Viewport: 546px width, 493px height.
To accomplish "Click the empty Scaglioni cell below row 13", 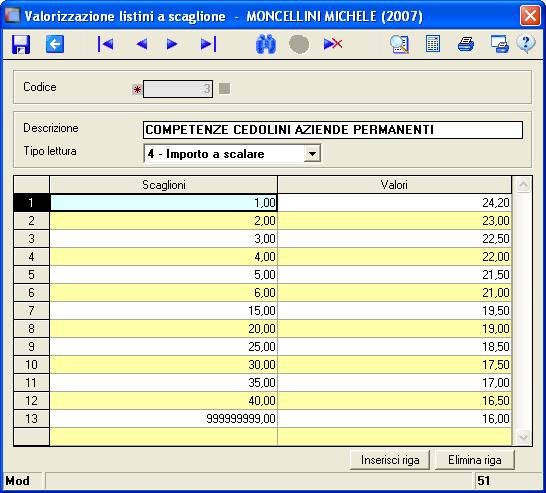I will click(x=164, y=437).
